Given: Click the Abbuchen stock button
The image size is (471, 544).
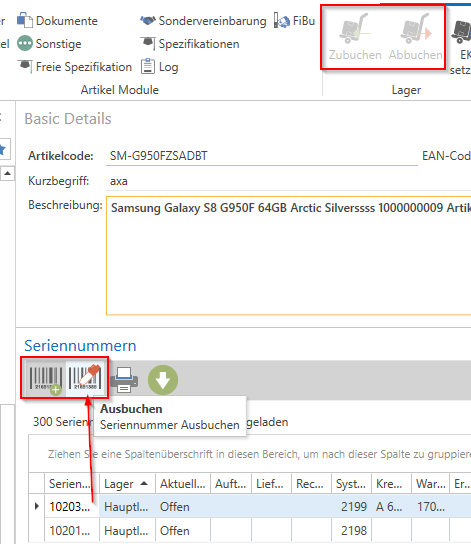Looking at the screenshot, I should 415,37.
